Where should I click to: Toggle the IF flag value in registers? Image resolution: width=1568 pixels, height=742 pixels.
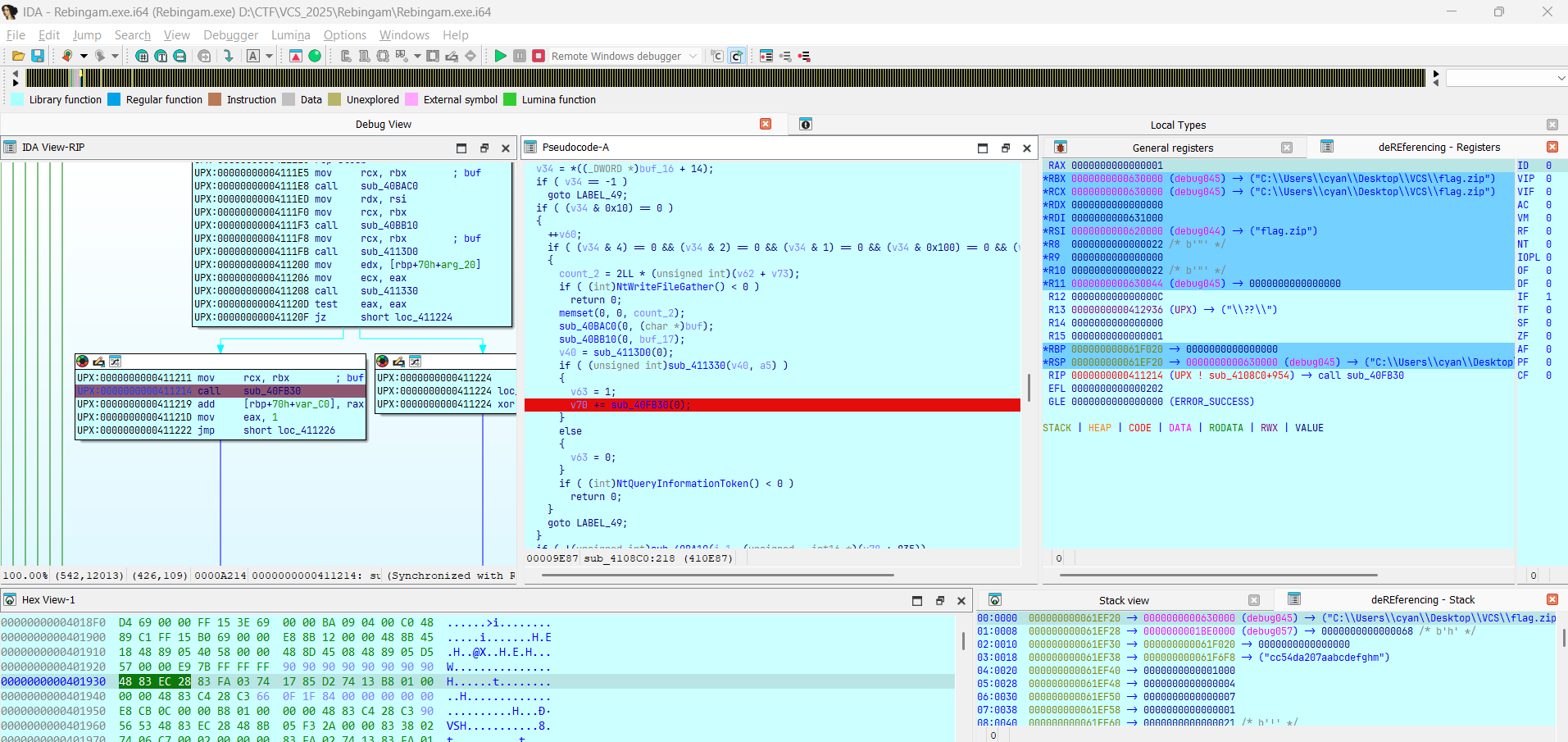click(x=1548, y=297)
